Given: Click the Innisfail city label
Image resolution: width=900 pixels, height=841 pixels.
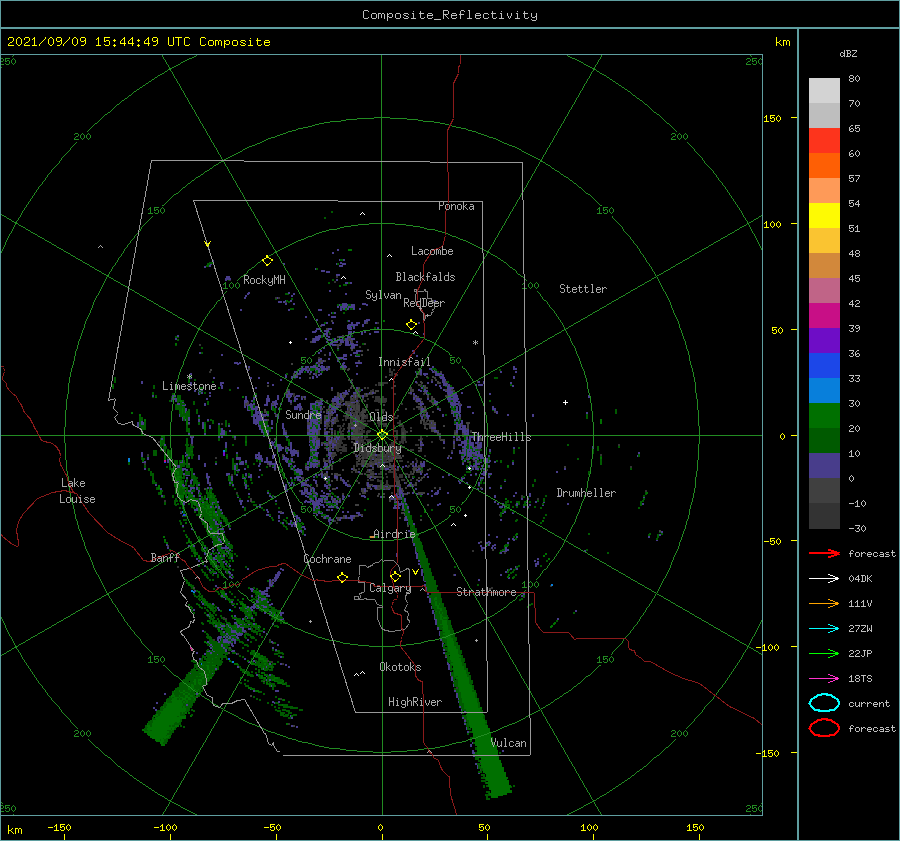Looking at the screenshot, I should click(404, 362).
